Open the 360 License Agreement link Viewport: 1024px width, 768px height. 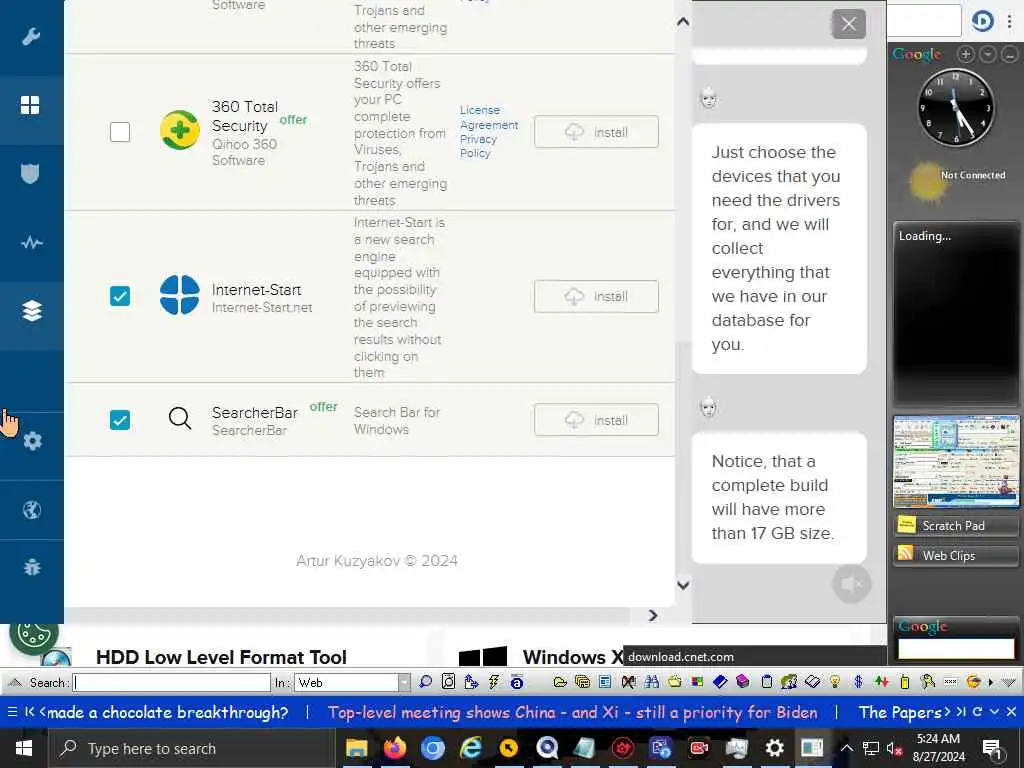point(488,118)
